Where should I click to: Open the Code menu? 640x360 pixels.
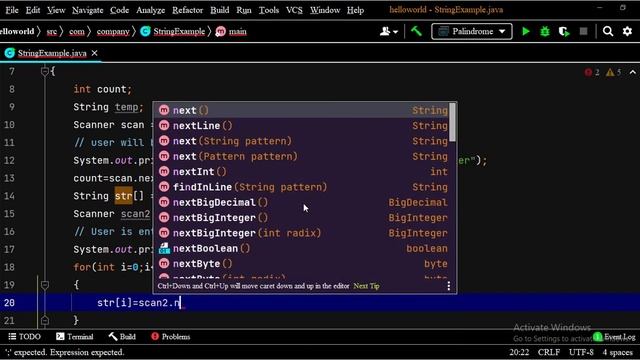click(119, 10)
